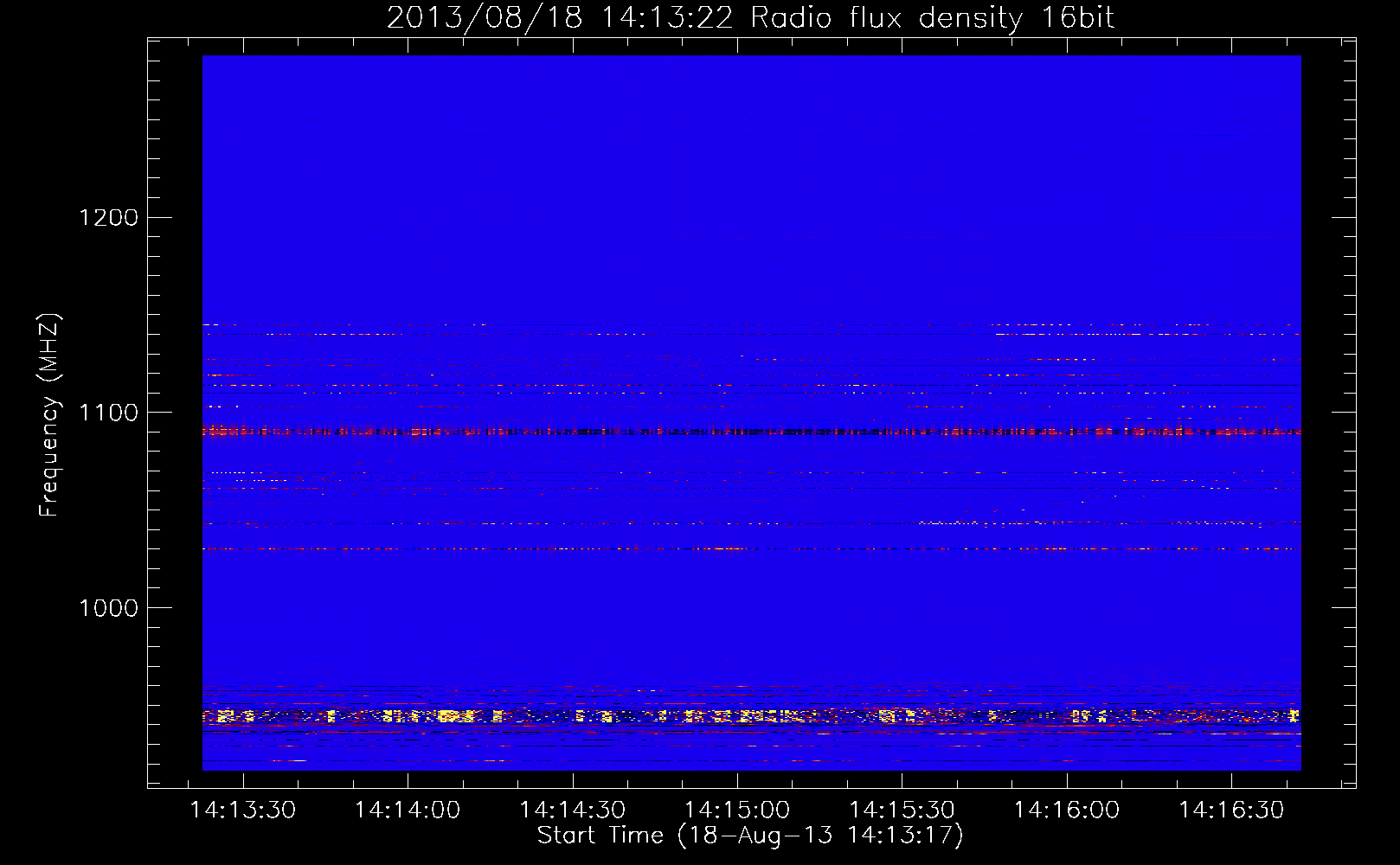1400x865 pixels.
Task: Click the "Frequency (MHZ)" axis label
Action: 50,415
